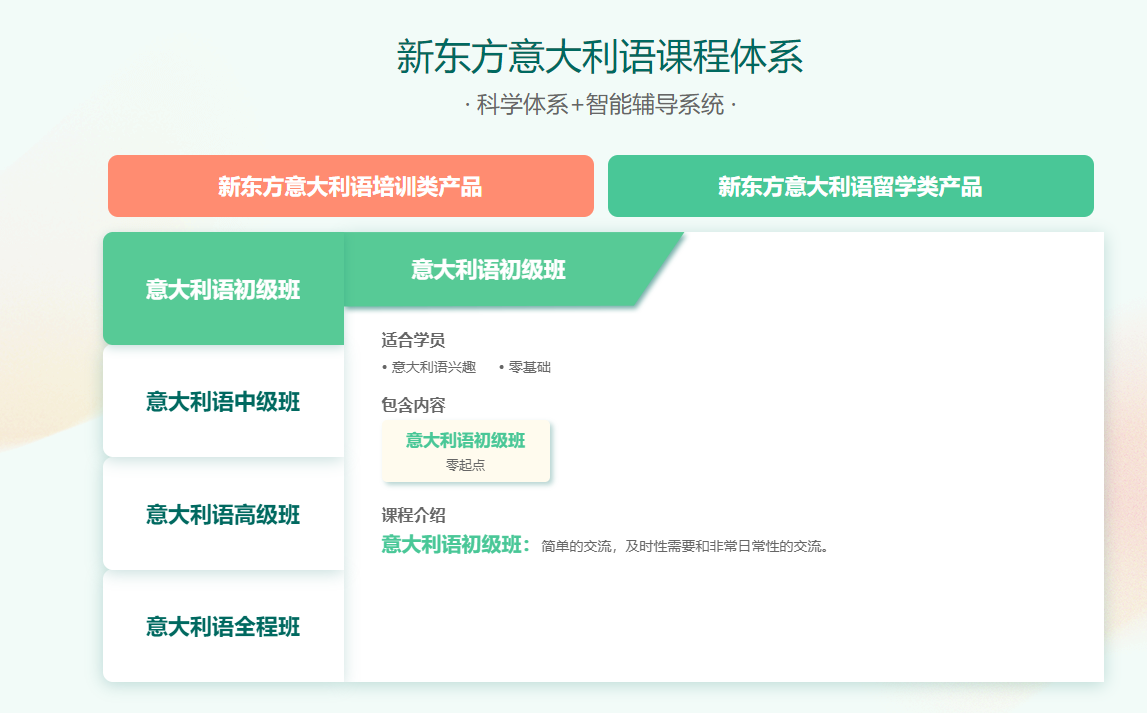
Task: Click the page title 新东方意大利语课程体系
Action: click(600, 57)
